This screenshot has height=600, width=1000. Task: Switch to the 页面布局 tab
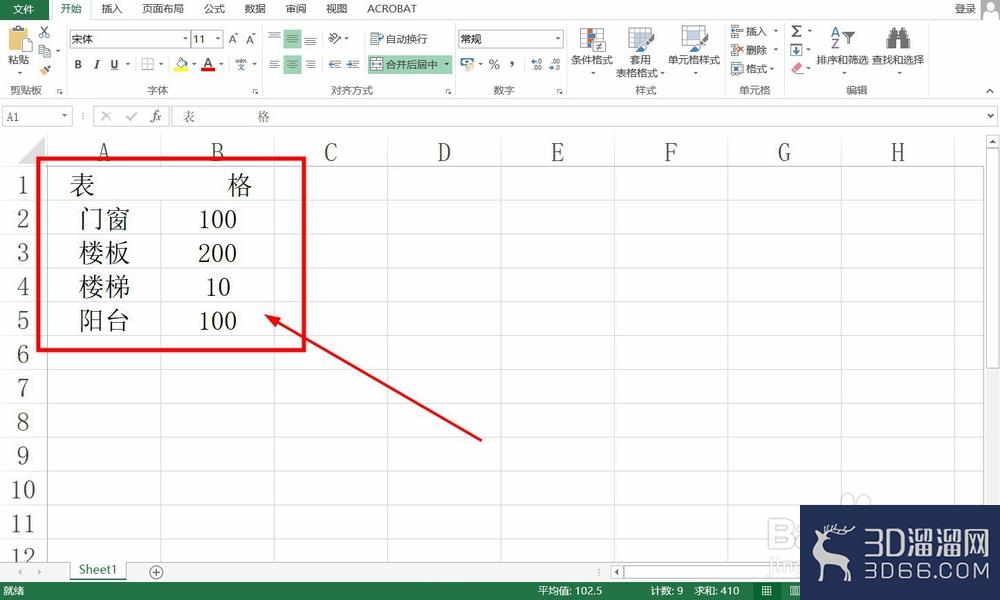163,9
